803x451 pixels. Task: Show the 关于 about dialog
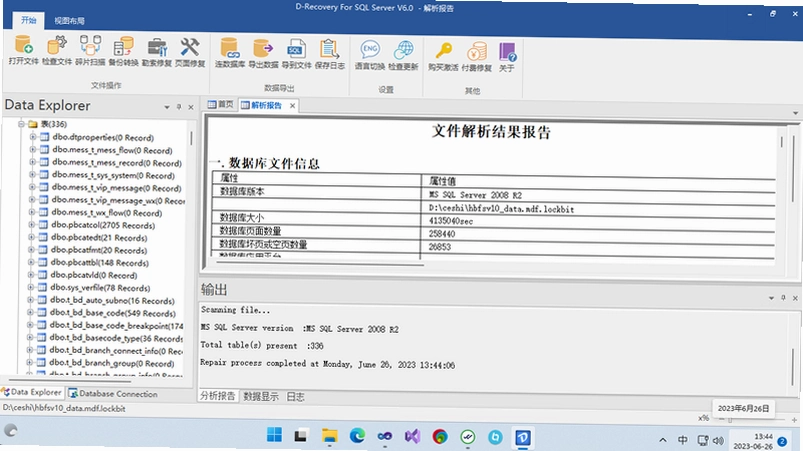507,57
